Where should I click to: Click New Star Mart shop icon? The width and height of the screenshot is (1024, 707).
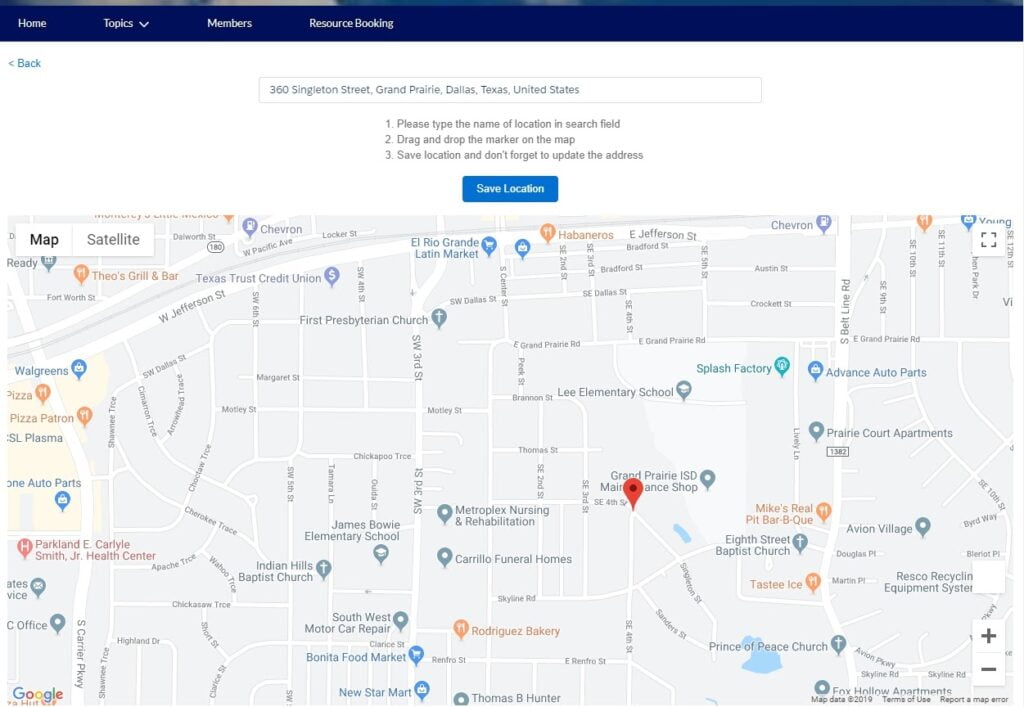422,690
